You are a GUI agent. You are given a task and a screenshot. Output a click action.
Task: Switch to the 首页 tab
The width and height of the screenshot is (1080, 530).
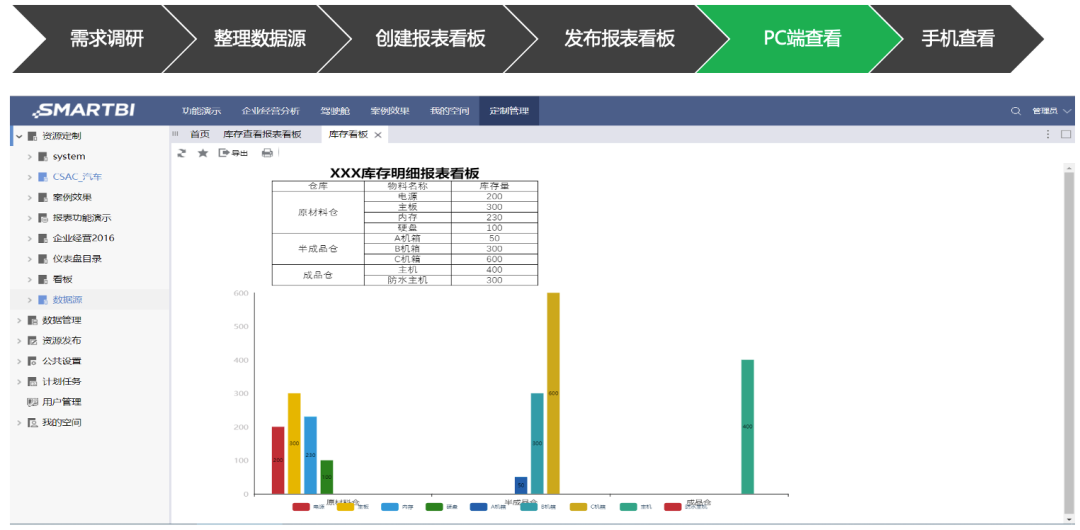(200, 134)
